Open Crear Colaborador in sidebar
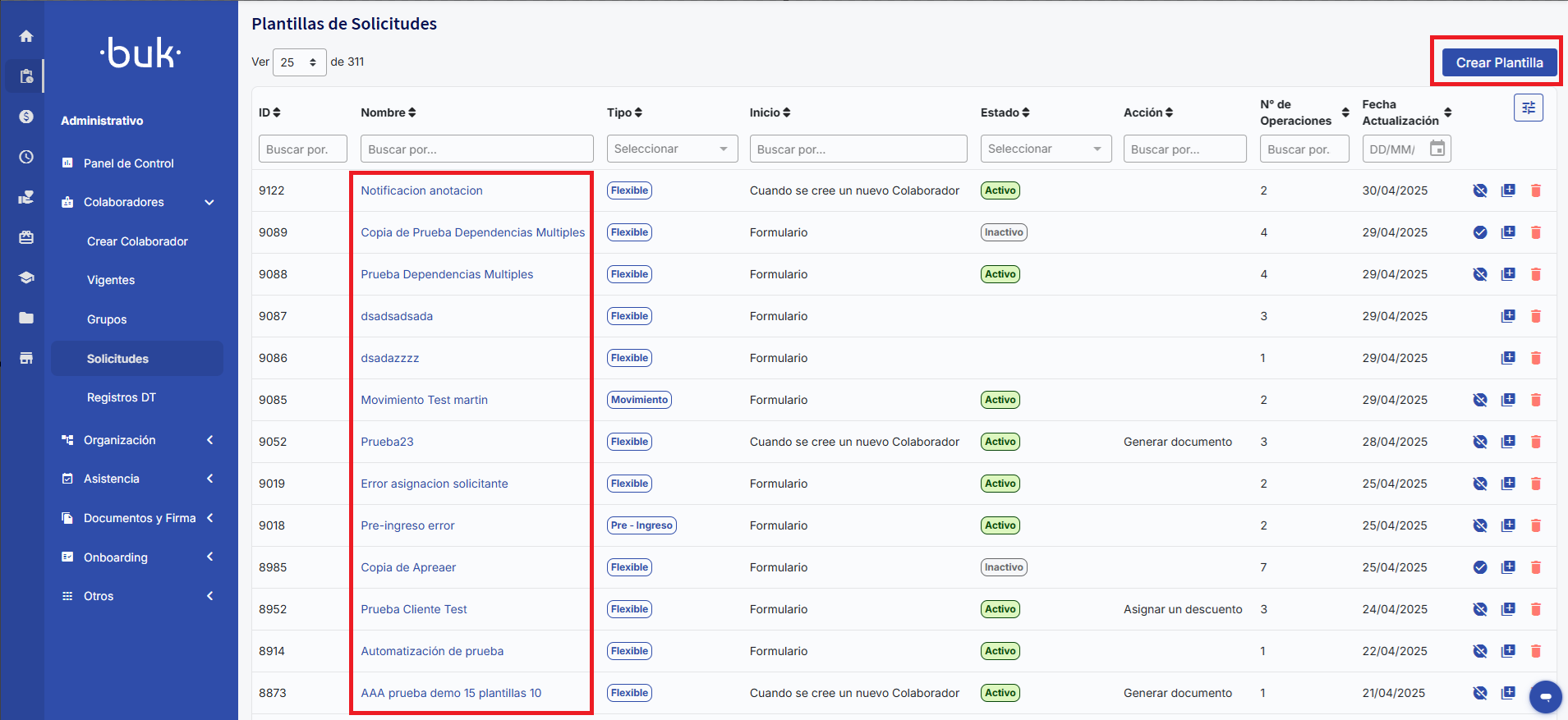The width and height of the screenshot is (1568, 720). point(137,241)
